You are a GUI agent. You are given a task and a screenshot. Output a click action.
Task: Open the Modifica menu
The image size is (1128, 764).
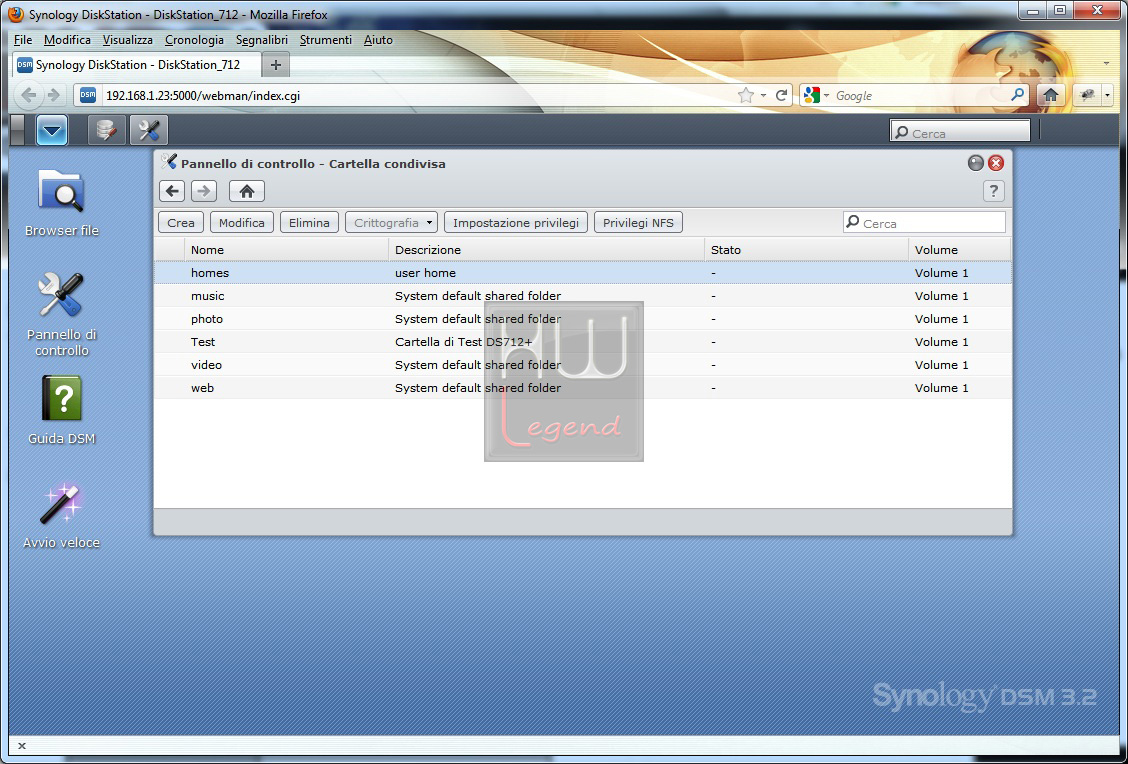point(67,40)
